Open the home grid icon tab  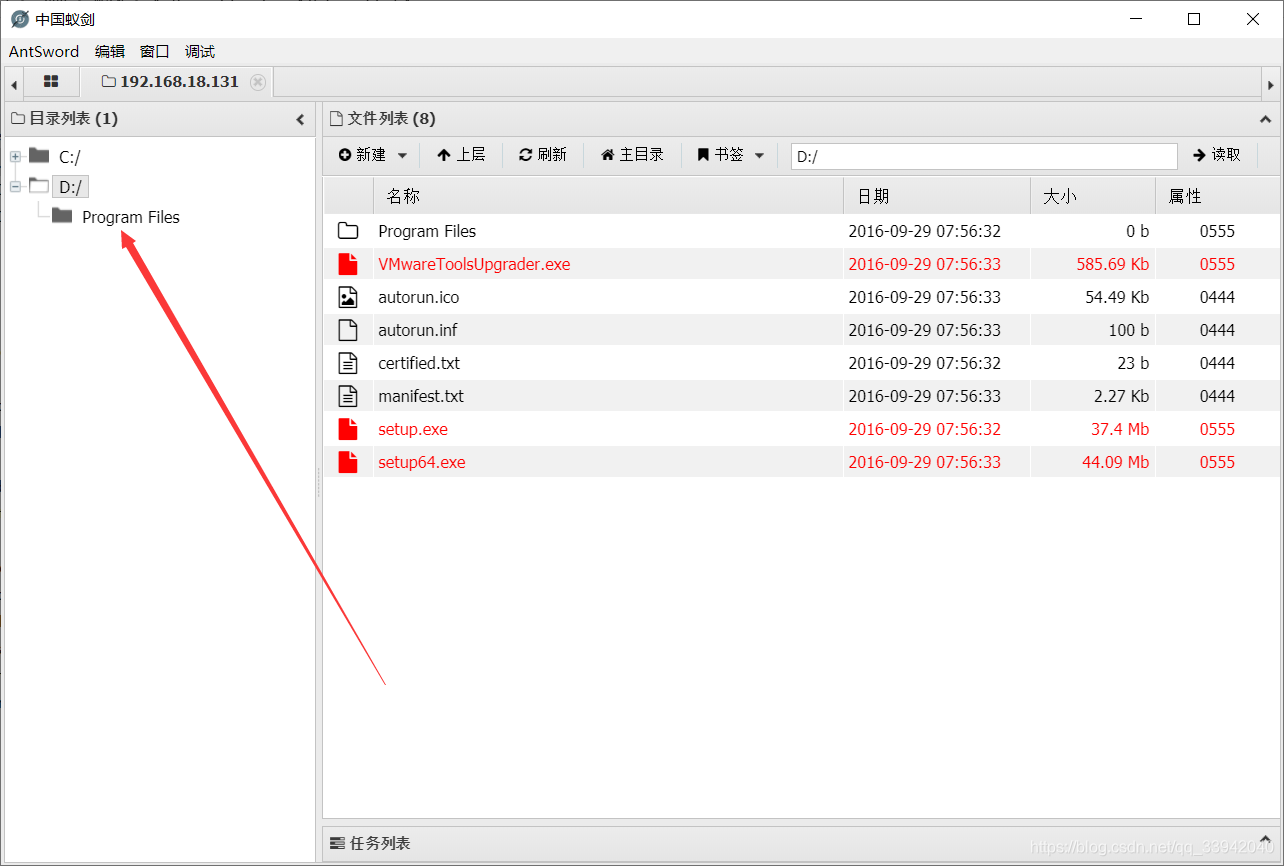51,82
